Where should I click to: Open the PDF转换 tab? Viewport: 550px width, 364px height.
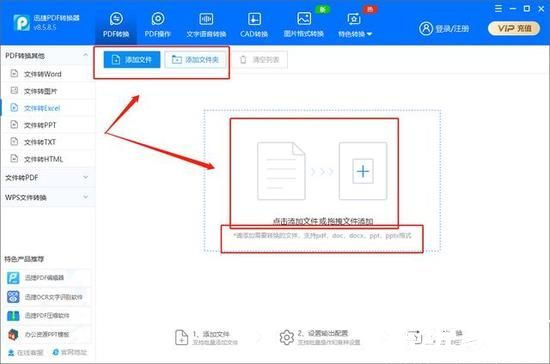(x=116, y=25)
